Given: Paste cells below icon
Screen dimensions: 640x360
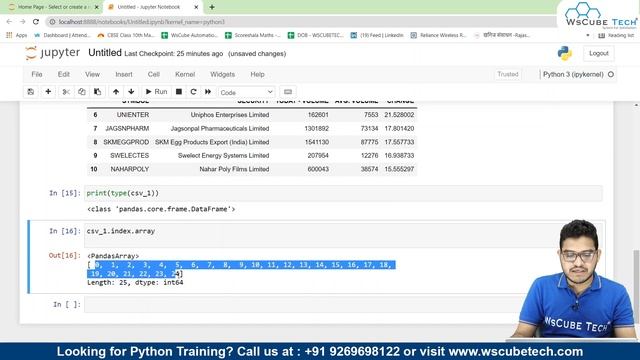Looking at the screenshot, I should click(x=98, y=92).
